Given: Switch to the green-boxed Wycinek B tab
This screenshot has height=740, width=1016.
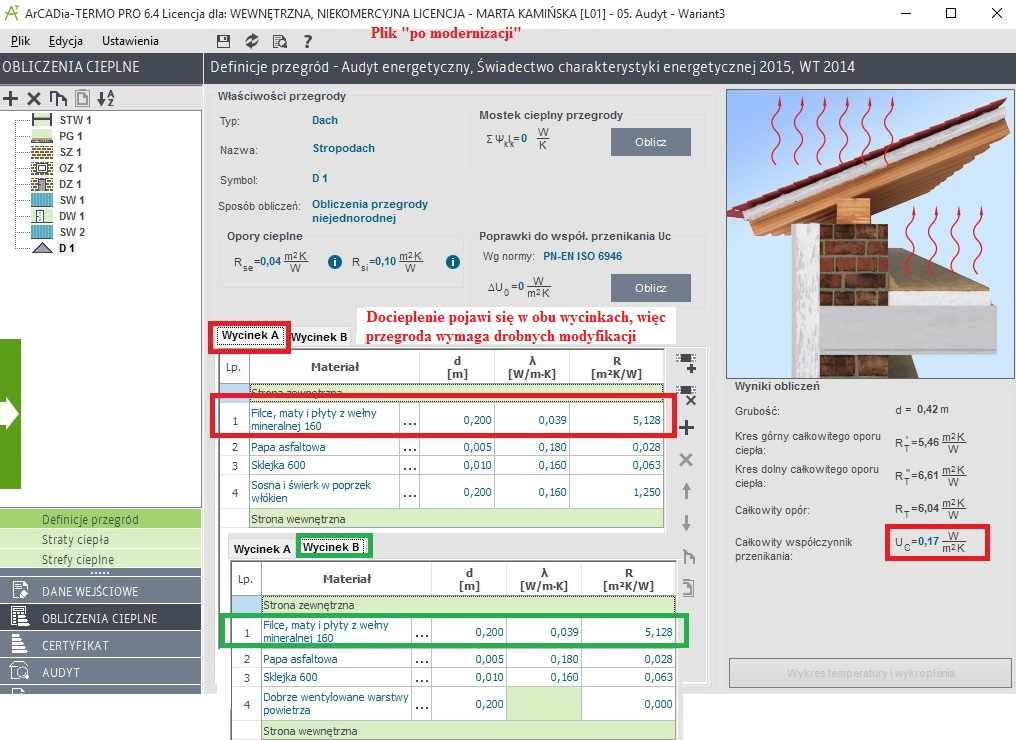Looking at the screenshot, I should pos(333,548).
